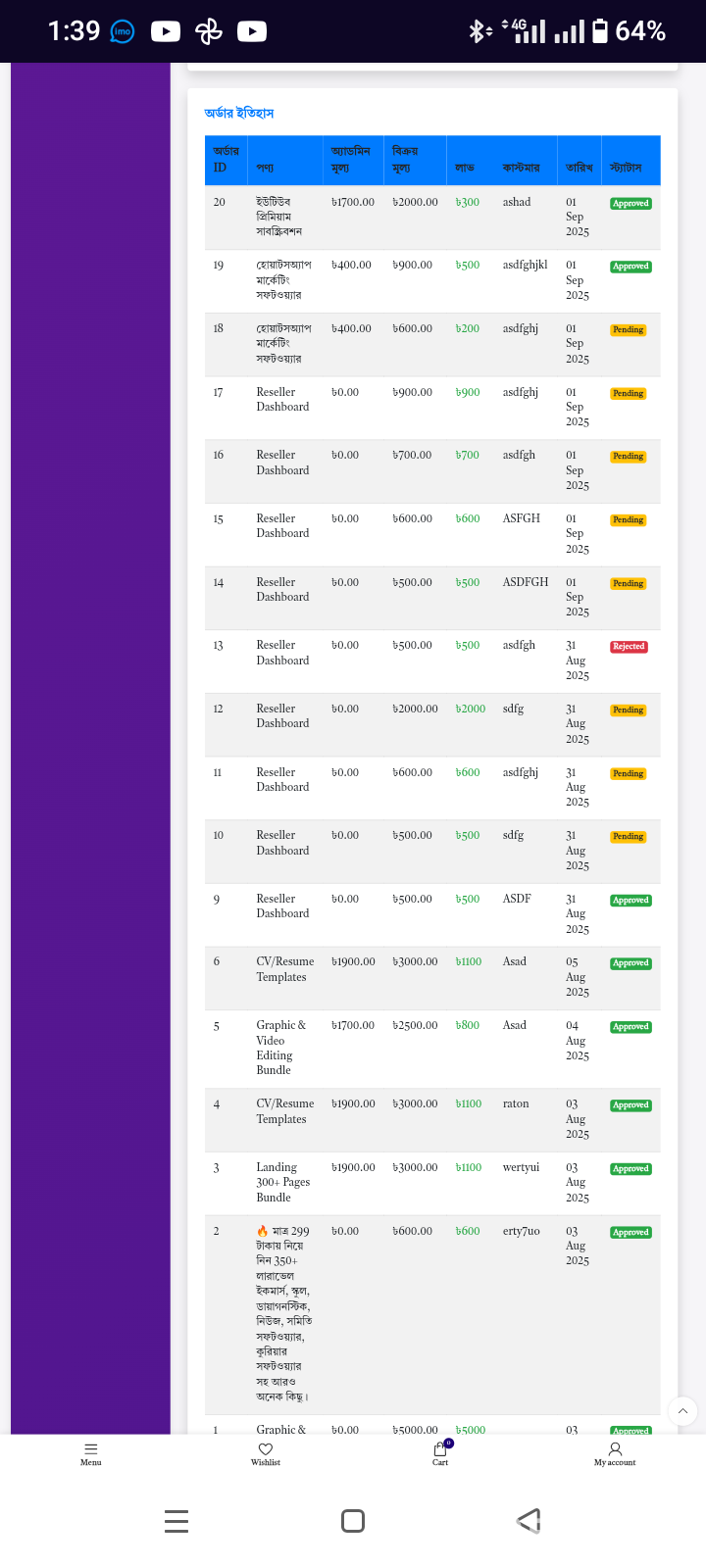Image resolution: width=706 pixels, height=1568 pixels.
Task: Click the Pending badge for order 18
Action: [x=628, y=330]
